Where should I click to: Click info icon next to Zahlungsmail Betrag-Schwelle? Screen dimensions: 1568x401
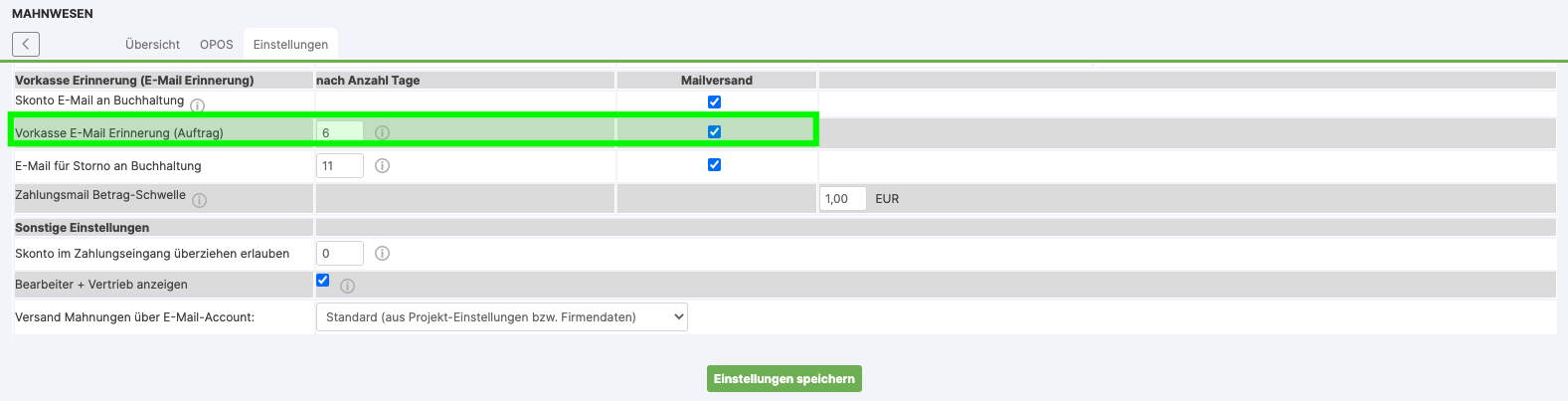pos(199,200)
